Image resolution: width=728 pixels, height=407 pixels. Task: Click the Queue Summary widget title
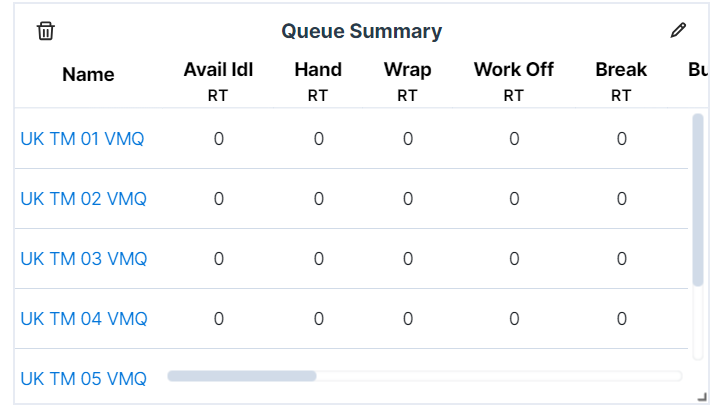(361, 31)
